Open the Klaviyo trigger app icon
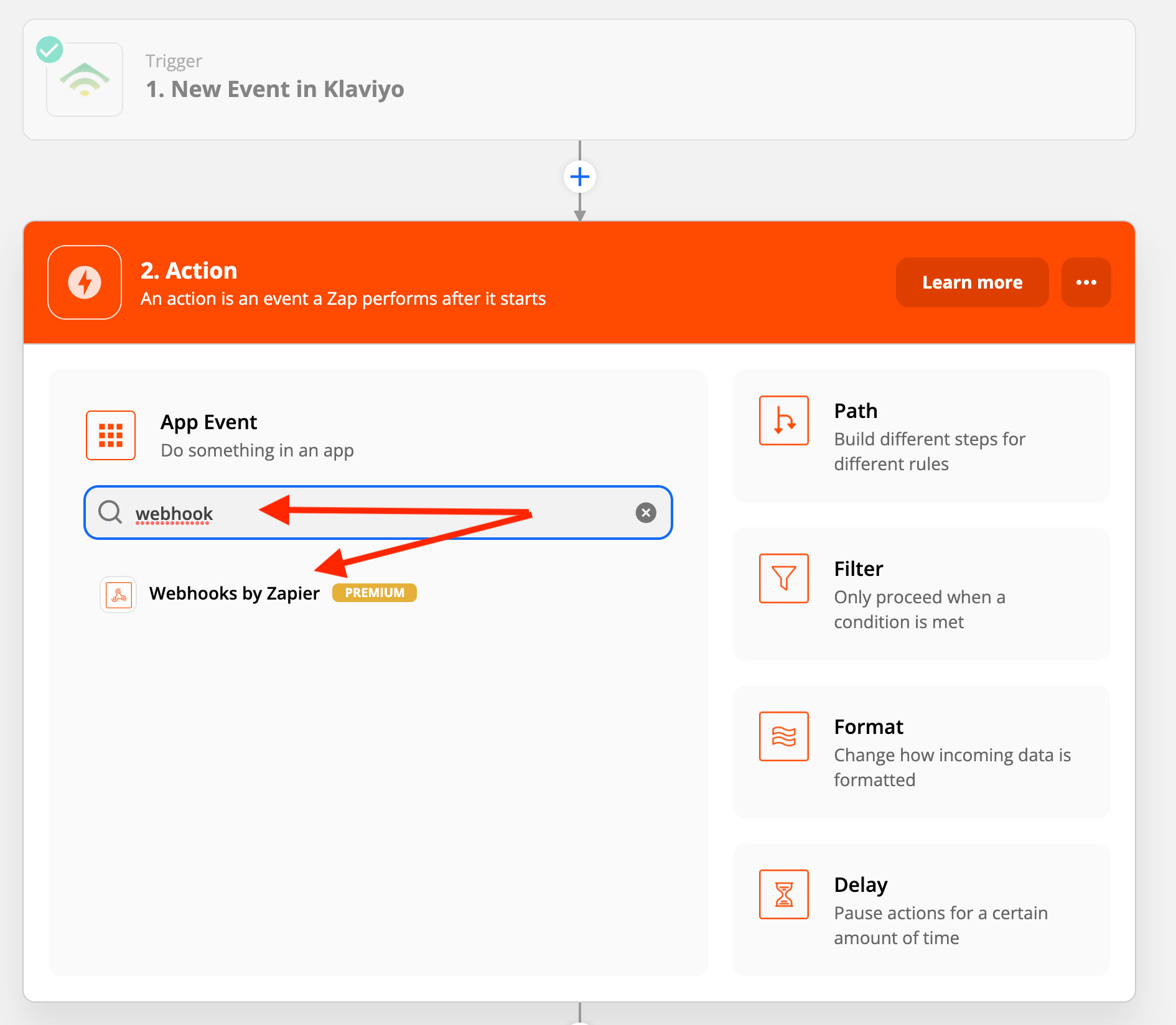This screenshot has width=1176, height=1025. tap(85, 80)
